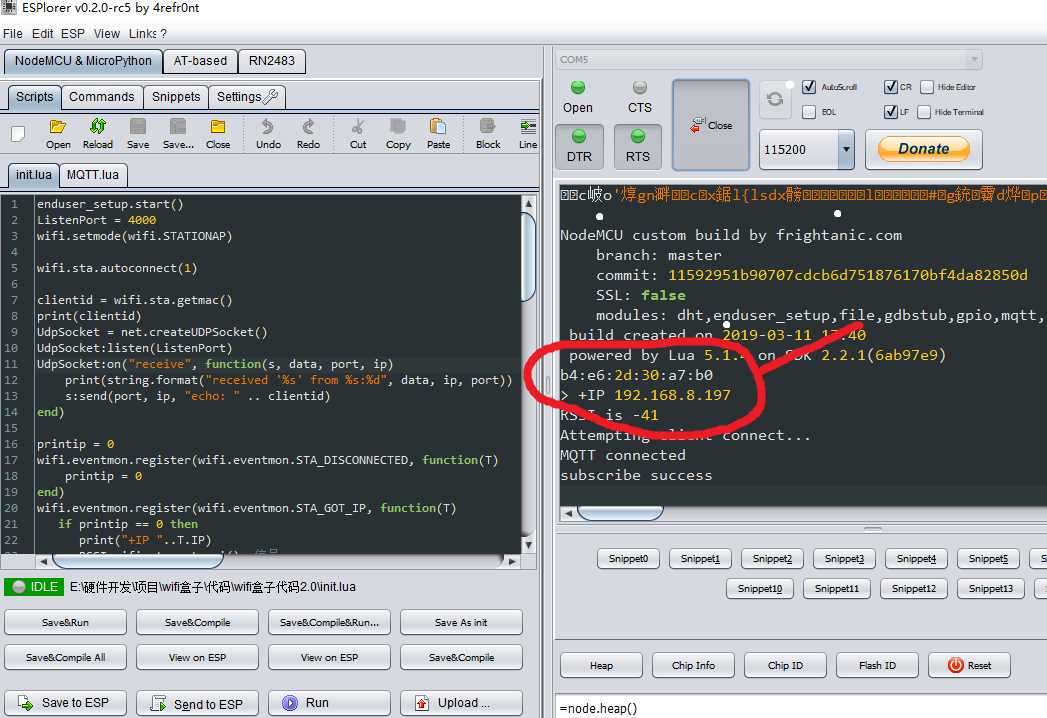Close the serial port connection

[x=711, y=125]
